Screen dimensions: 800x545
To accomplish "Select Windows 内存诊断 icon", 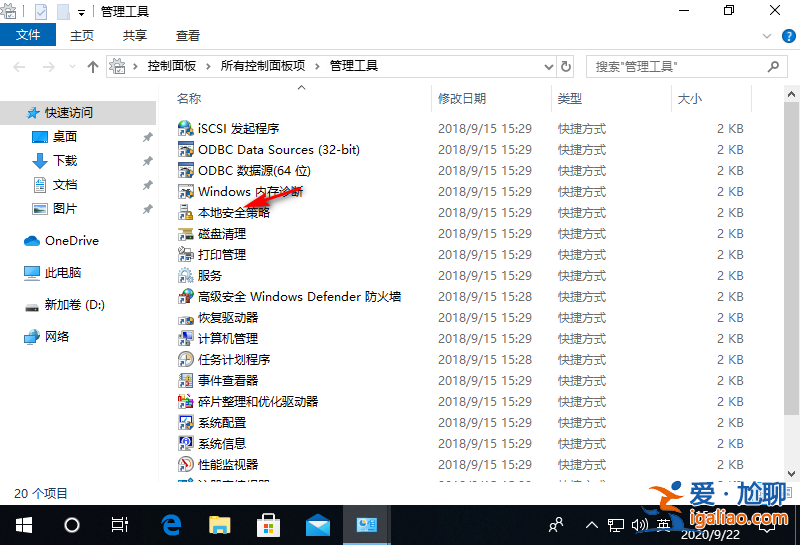I will point(185,191).
